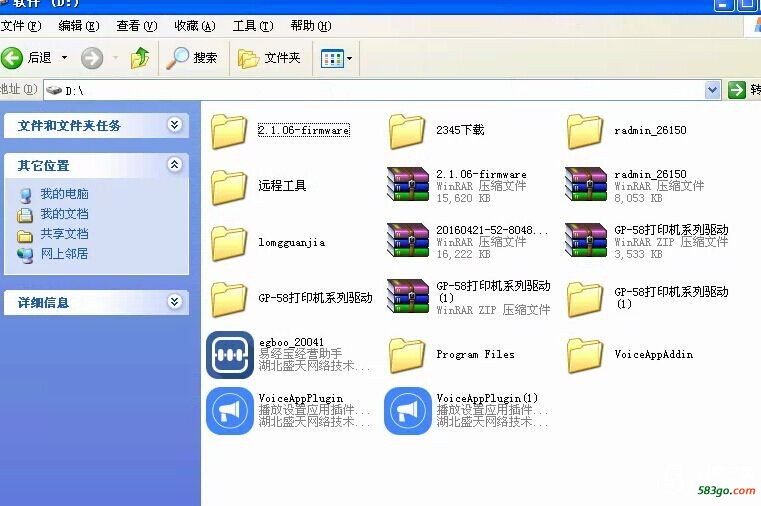Open Forward button history dropdown arrow
Screen dimensions: 761x506
tap(116, 58)
